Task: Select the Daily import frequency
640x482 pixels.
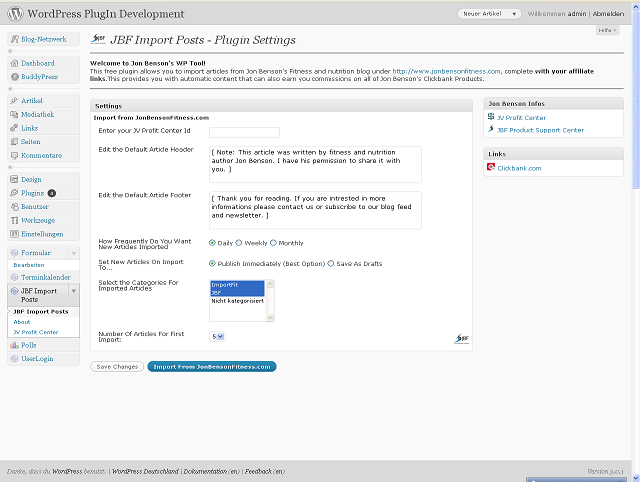Action: (x=212, y=243)
